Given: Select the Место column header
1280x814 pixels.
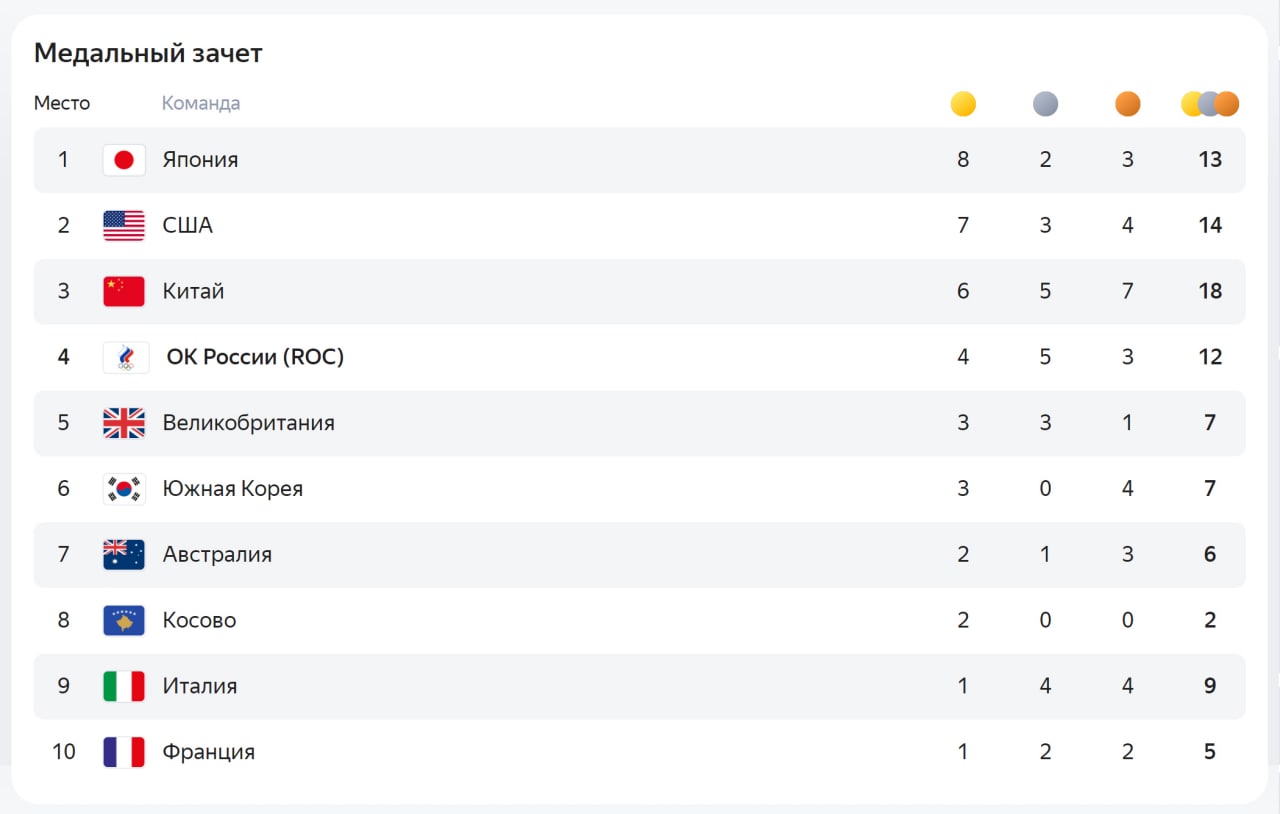Looking at the screenshot, I should pos(62,103).
